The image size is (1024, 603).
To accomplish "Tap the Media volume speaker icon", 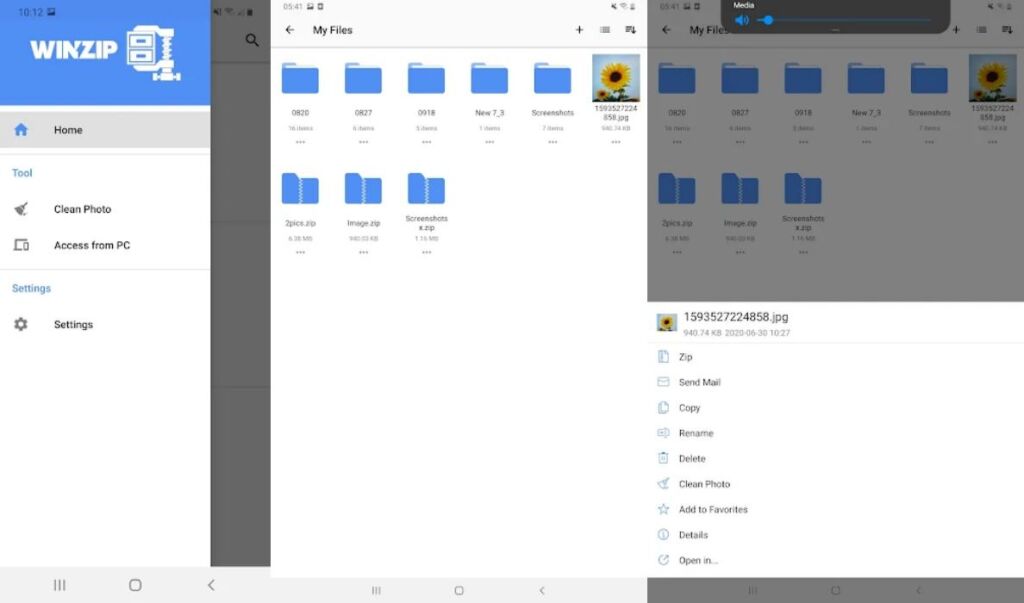I will point(742,20).
